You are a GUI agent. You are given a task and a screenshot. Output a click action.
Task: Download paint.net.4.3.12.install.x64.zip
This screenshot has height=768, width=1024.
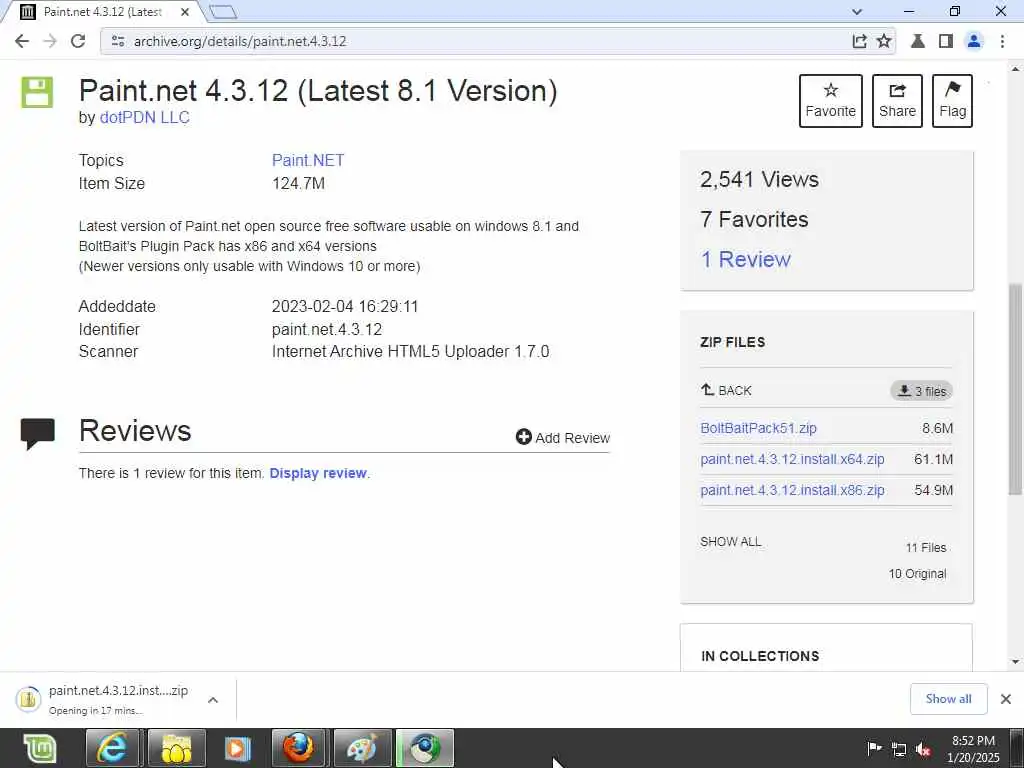[x=792, y=459]
